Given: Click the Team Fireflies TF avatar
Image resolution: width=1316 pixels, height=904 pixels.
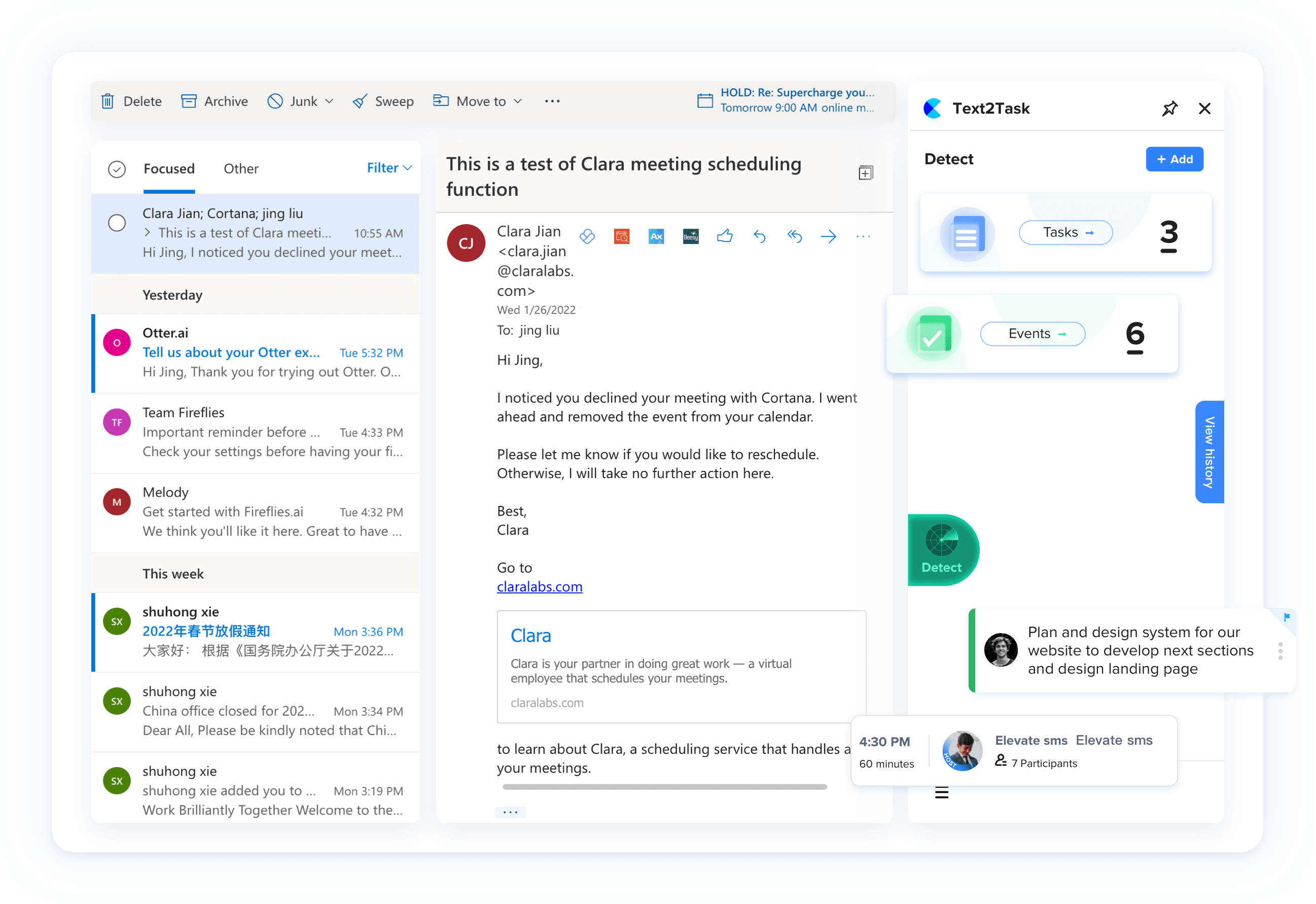Looking at the screenshot, I should pos(117,422).
